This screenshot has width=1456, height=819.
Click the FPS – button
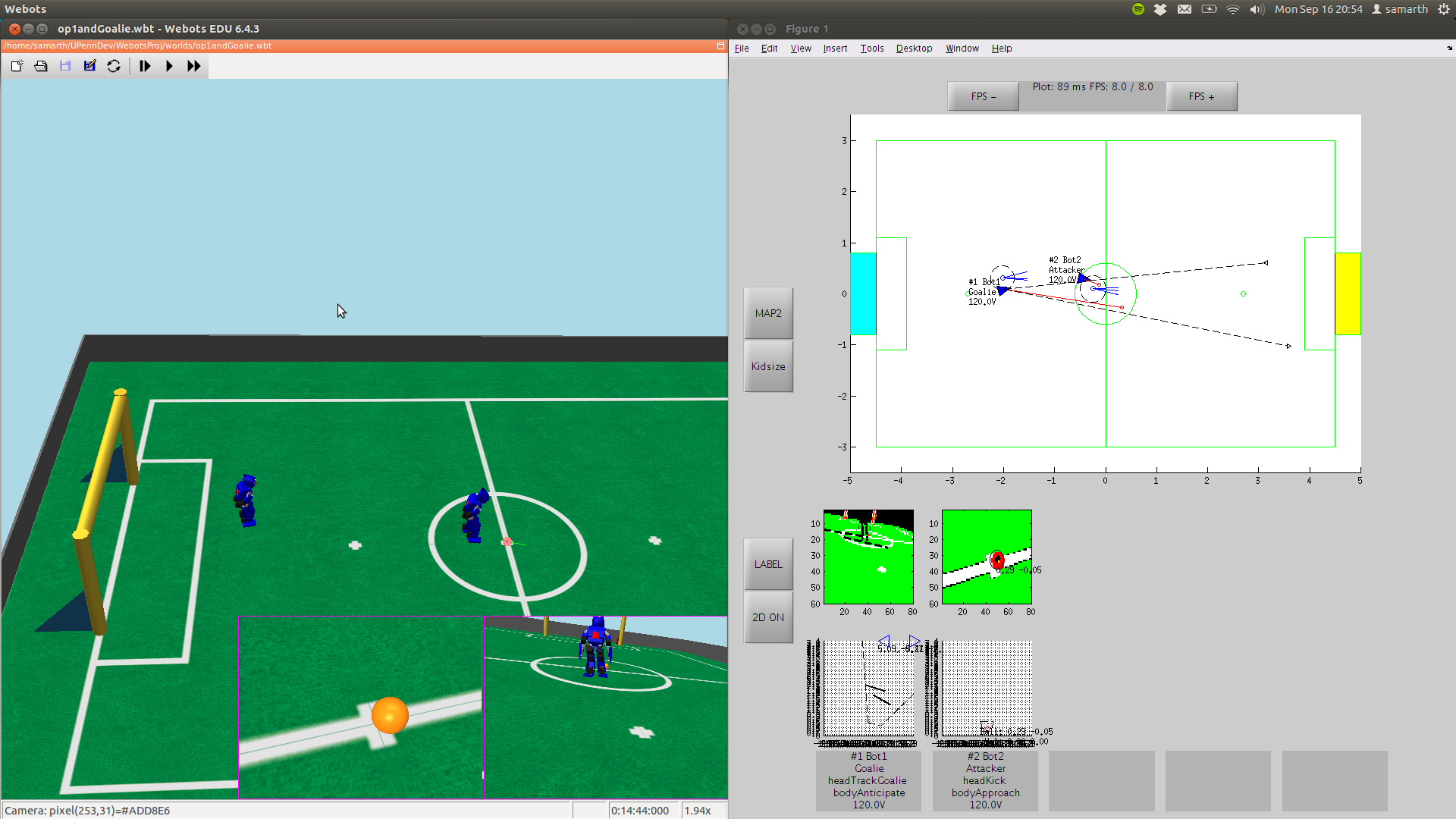tap(983, 96)
